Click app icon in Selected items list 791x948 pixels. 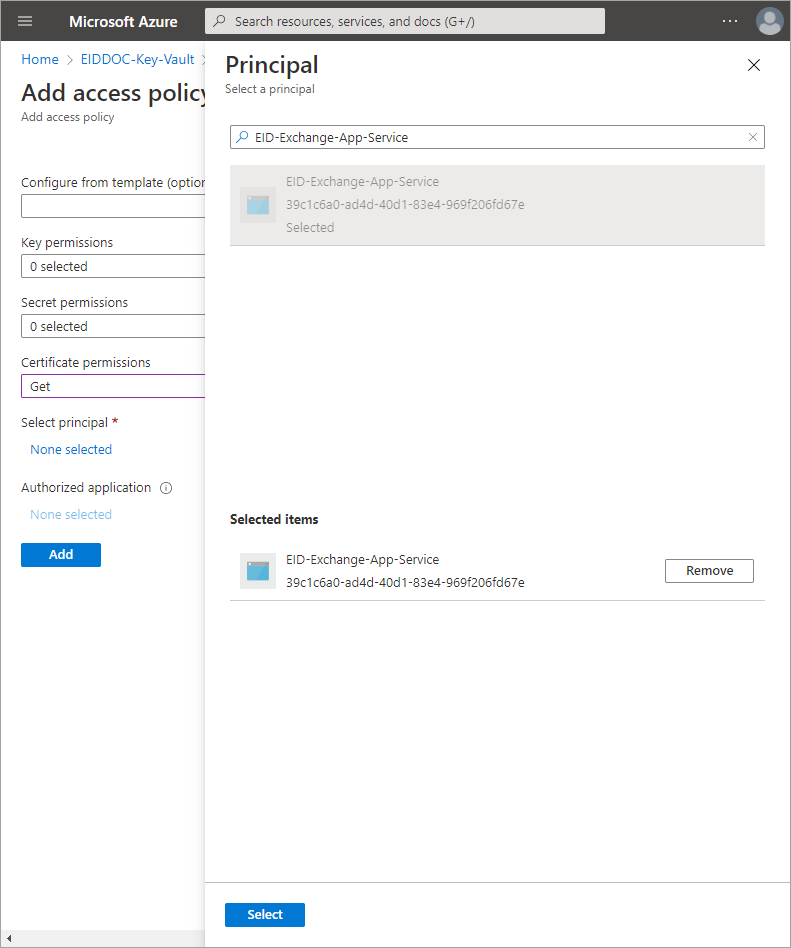pyautogui.click(x=258, y=571)
